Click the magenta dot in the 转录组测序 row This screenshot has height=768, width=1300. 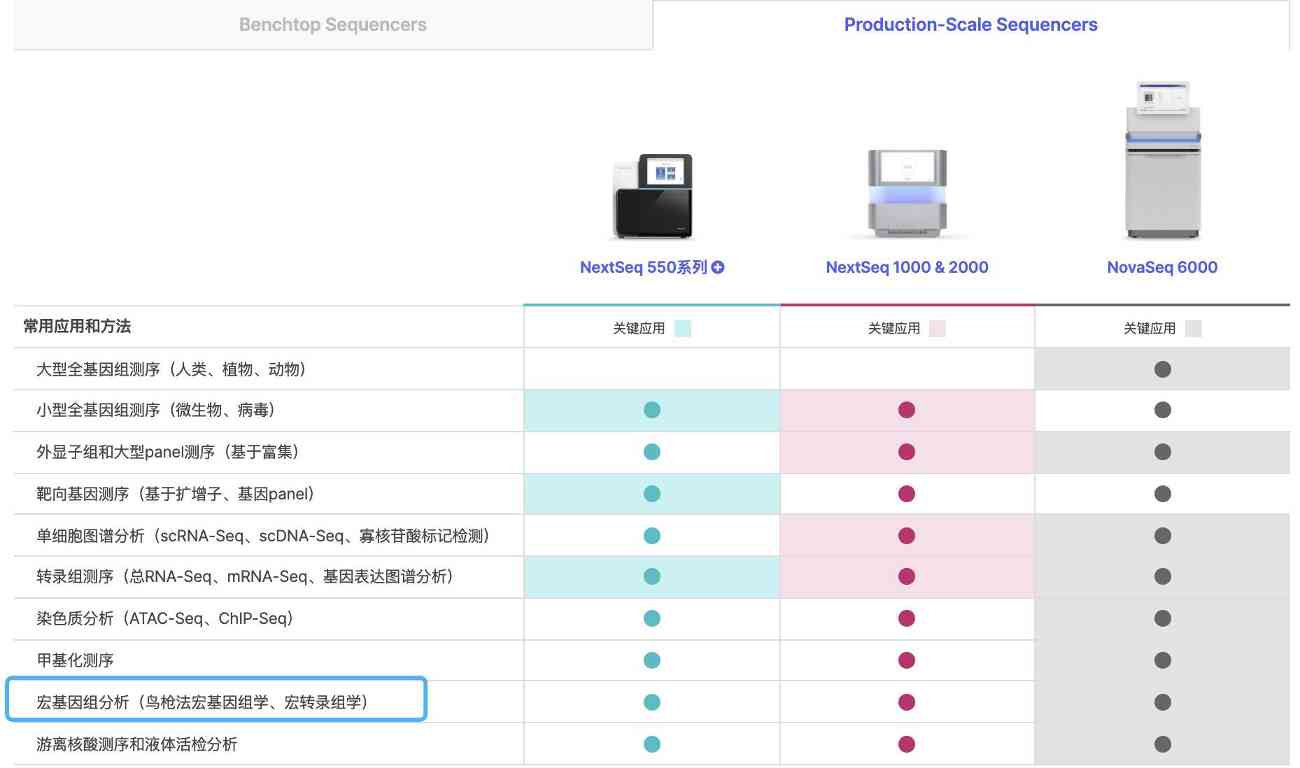tap(907, 577)
